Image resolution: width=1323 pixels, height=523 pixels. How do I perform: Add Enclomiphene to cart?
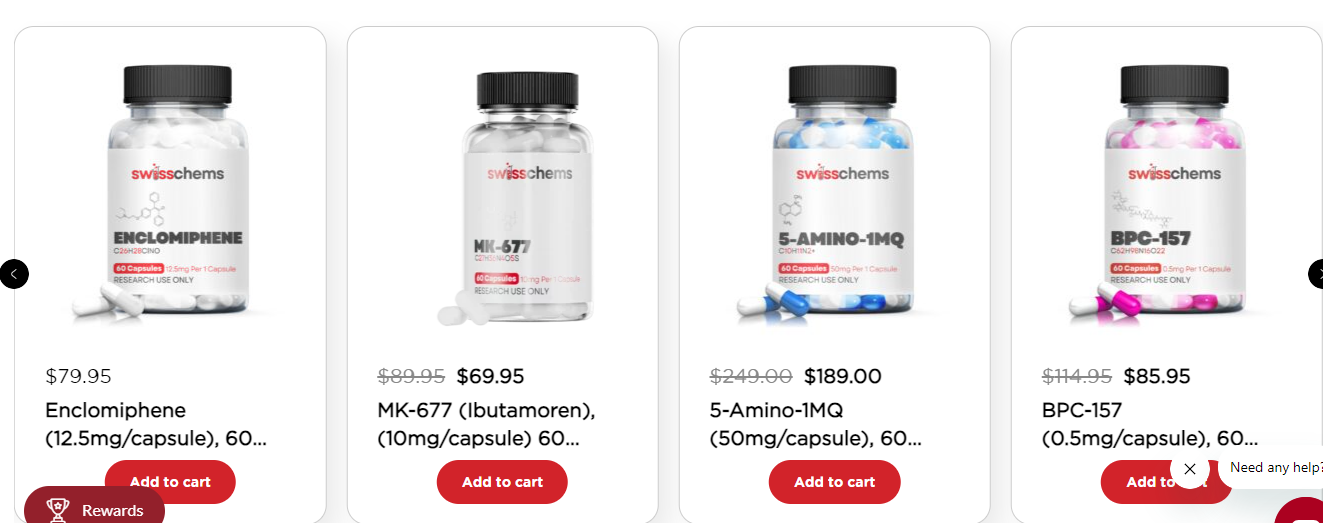click(x=170, y=482)
